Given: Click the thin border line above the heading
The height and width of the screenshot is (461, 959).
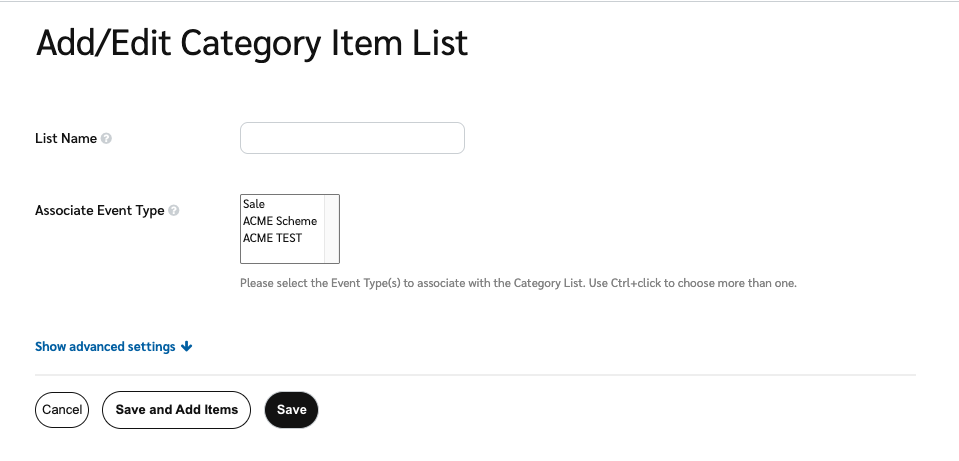Looking at the screenshot, I should (x=479, y=1).
